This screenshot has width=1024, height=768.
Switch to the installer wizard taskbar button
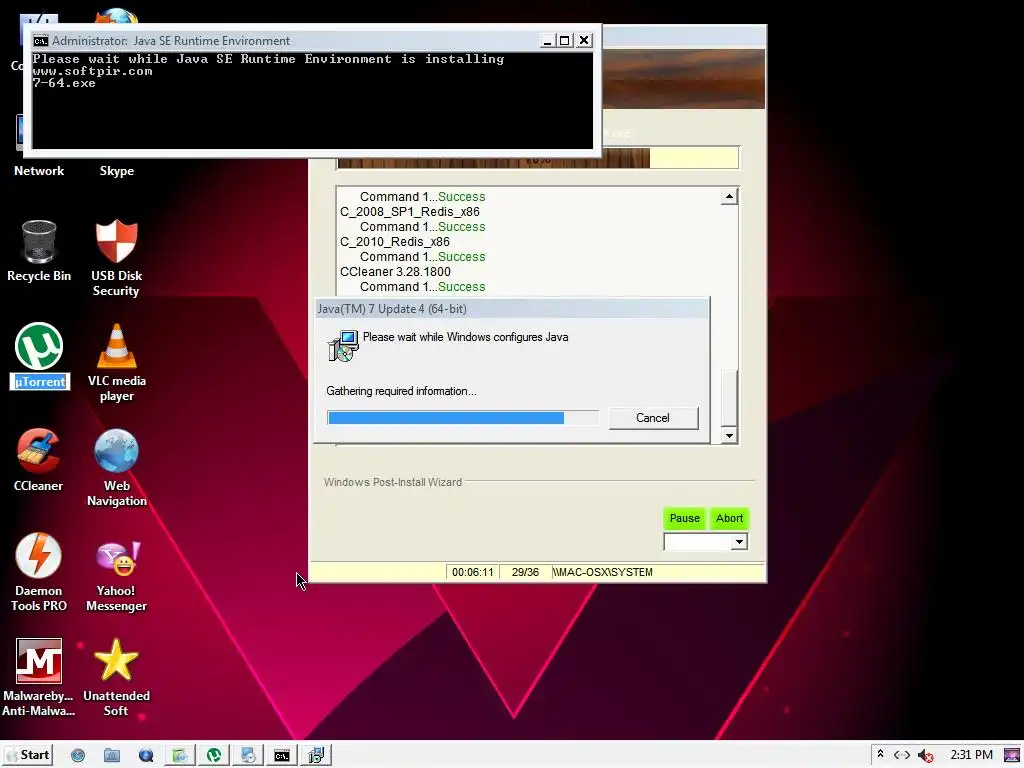coord(315,755)
